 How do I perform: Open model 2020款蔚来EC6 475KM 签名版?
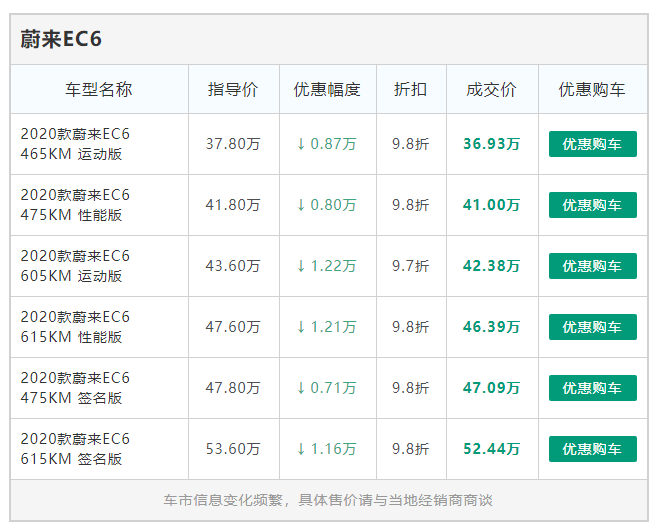75,388
